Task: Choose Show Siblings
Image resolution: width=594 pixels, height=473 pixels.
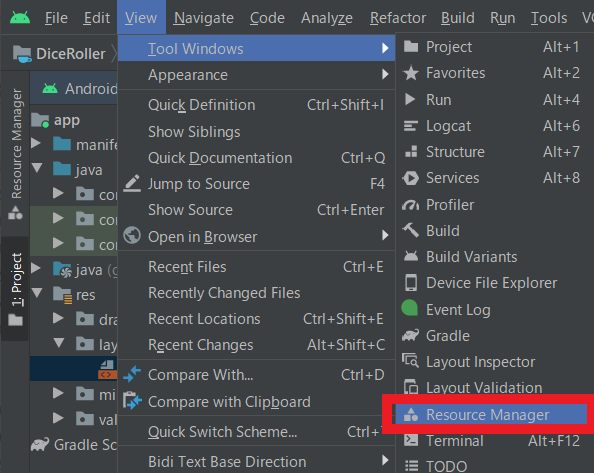Action: pos(256,132)
